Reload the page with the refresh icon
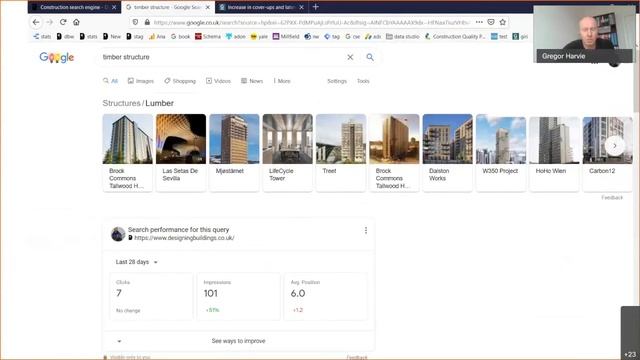The height and width of the screenshot is (360, 640). (x=63, y=22)
